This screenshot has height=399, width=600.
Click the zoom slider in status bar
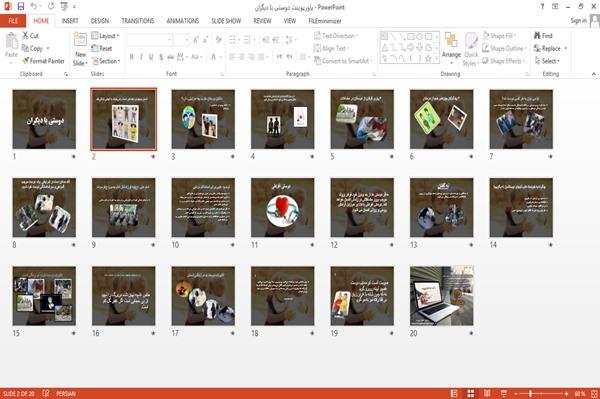pos(541,393)
